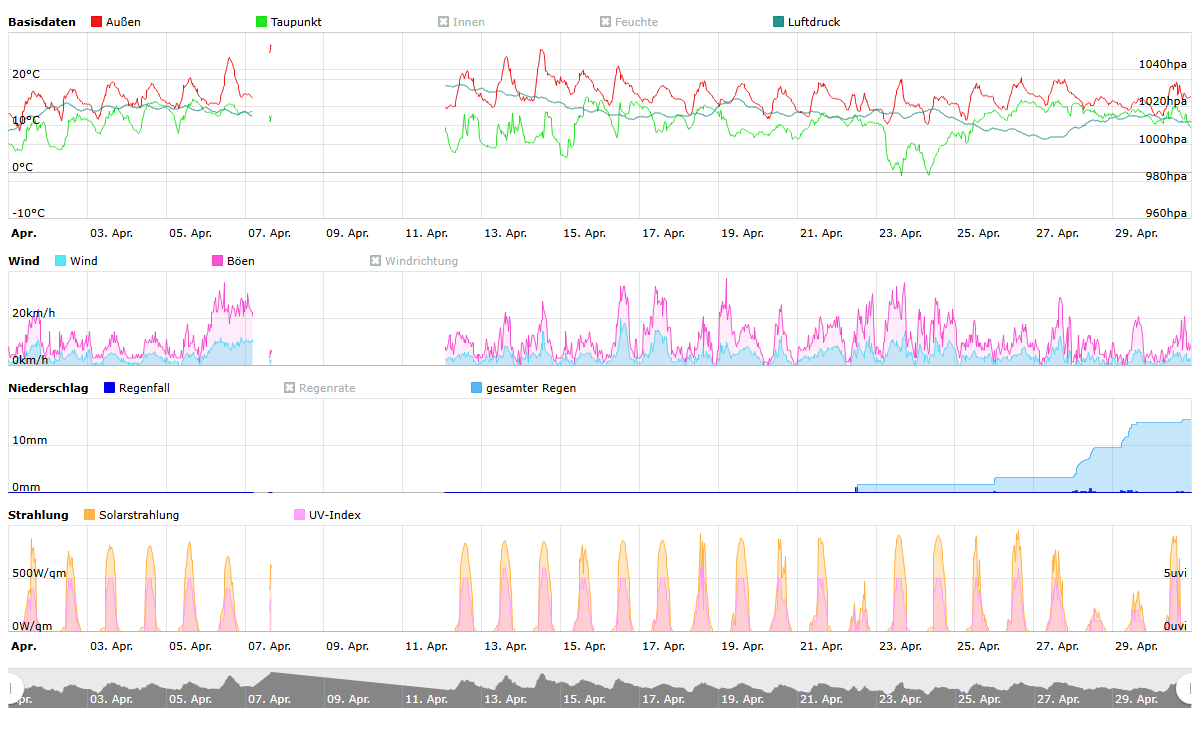The image size is (1200, 750).
Task: Click the left navigator range handle
Action: [x=14, y=688]
